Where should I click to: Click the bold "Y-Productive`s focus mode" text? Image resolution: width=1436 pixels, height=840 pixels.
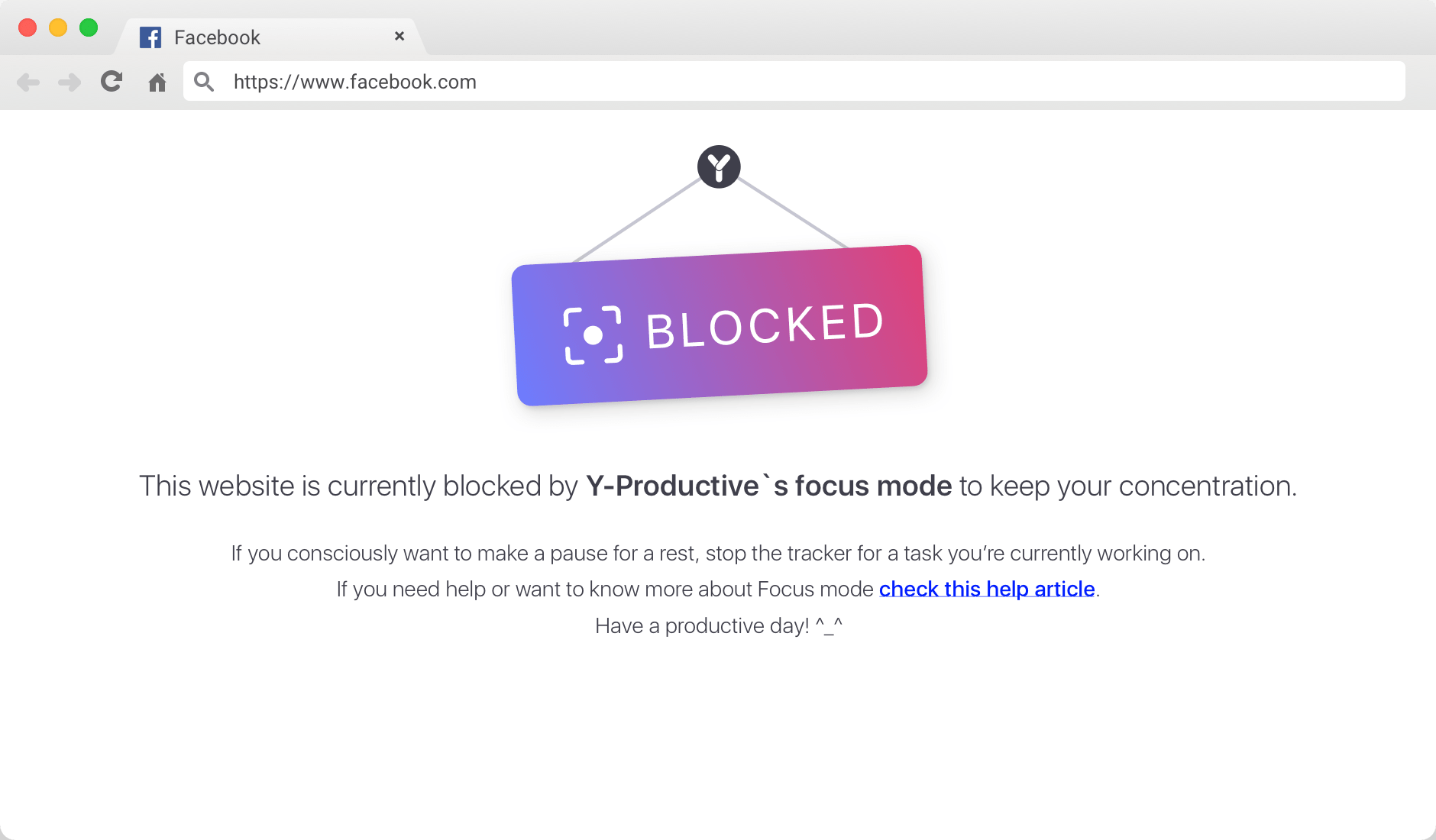pos(768,486)
